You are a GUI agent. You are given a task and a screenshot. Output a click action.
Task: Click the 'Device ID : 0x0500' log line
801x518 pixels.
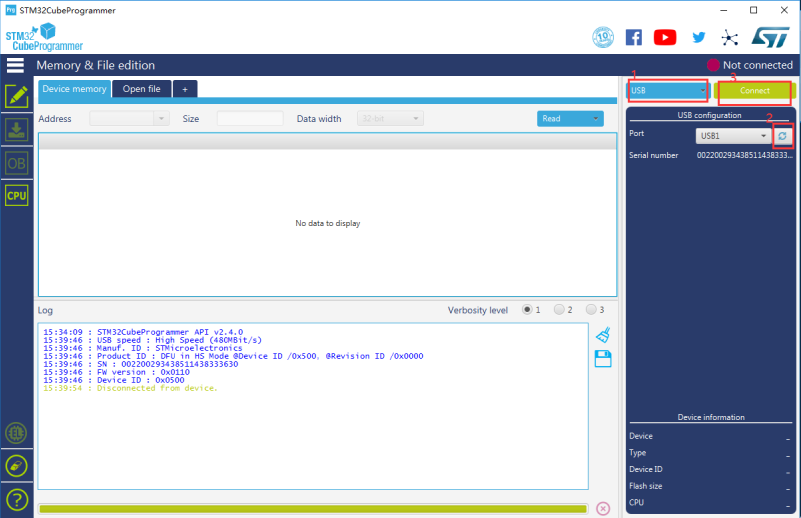(113, 381)
